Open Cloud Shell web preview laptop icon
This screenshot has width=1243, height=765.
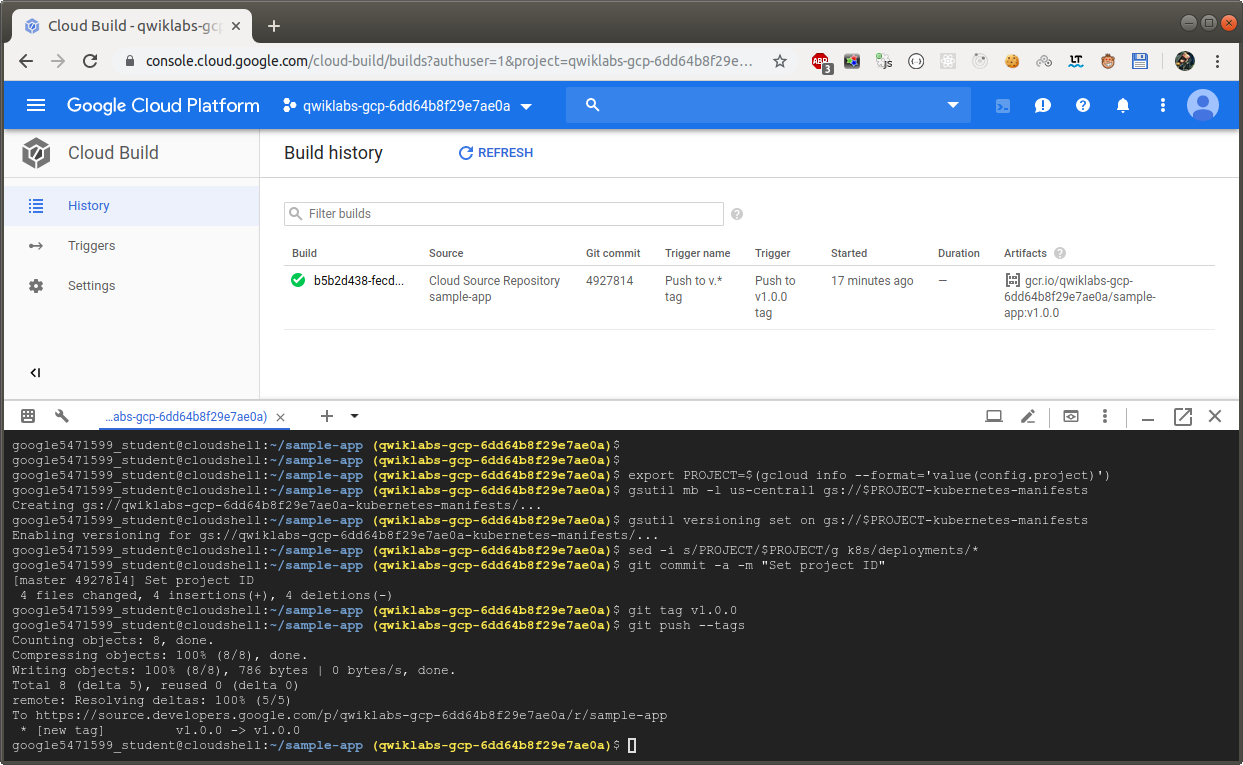click(x=993, y=416)
